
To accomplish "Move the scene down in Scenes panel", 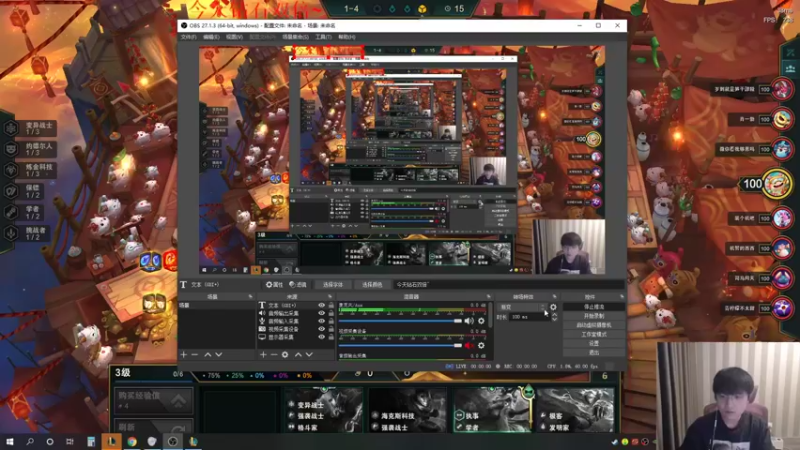I will click(x=219, y=355).
